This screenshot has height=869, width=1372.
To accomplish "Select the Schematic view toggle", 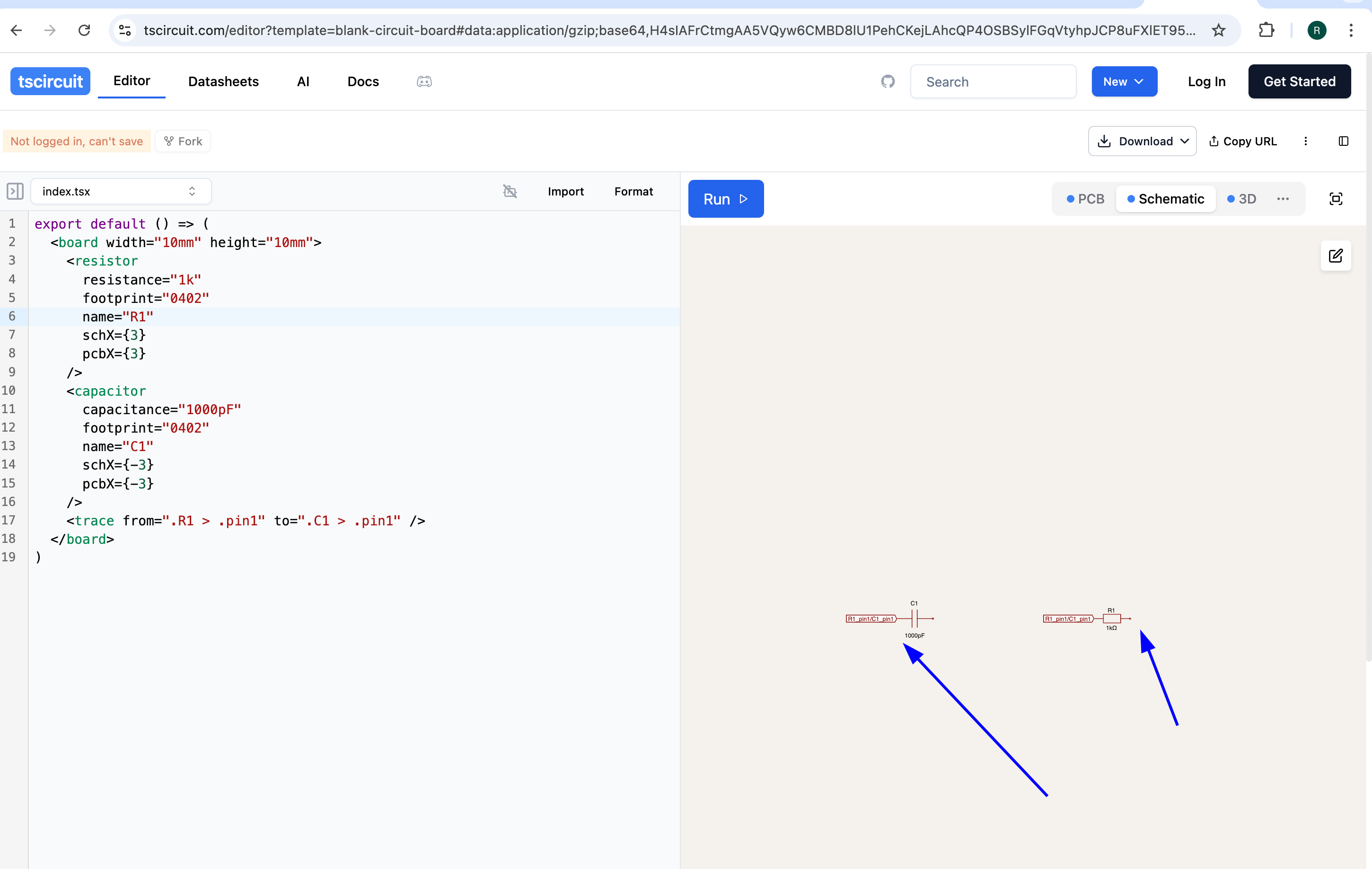I will click(x=1165, y=199).
